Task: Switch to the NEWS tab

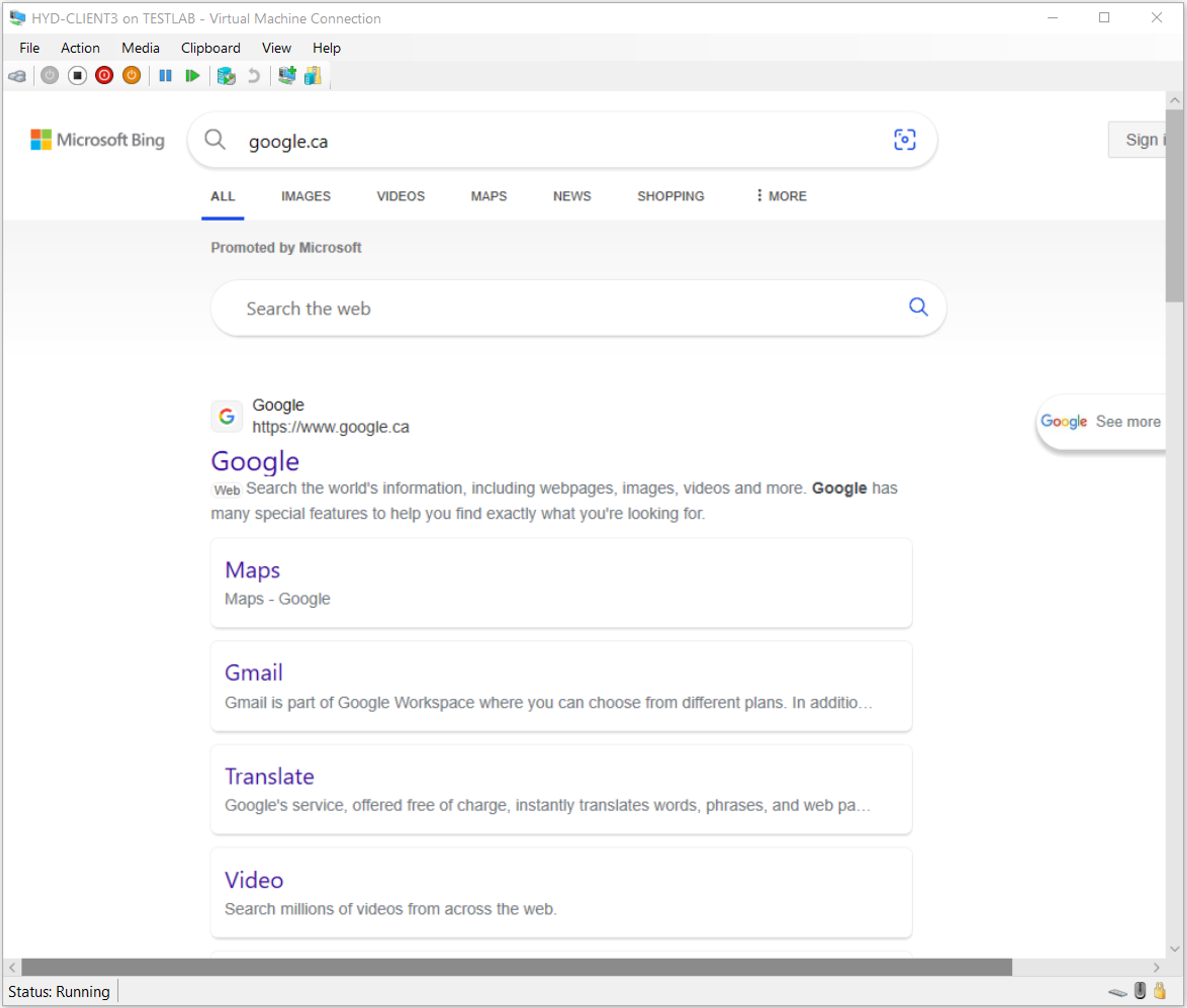Action: [572, 196]
